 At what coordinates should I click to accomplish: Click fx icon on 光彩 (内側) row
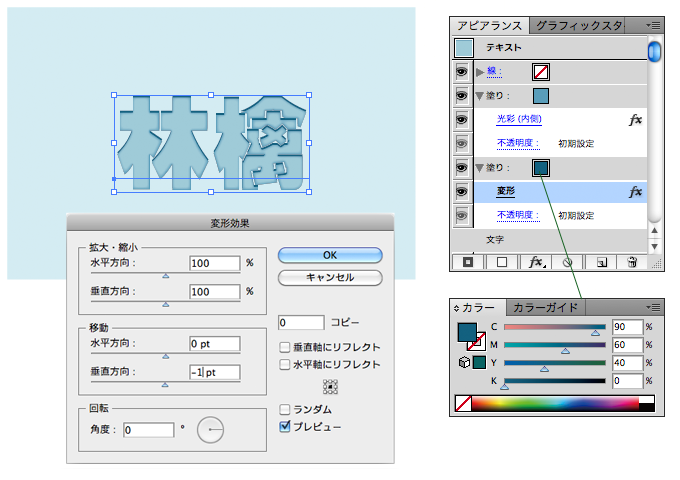635,120
